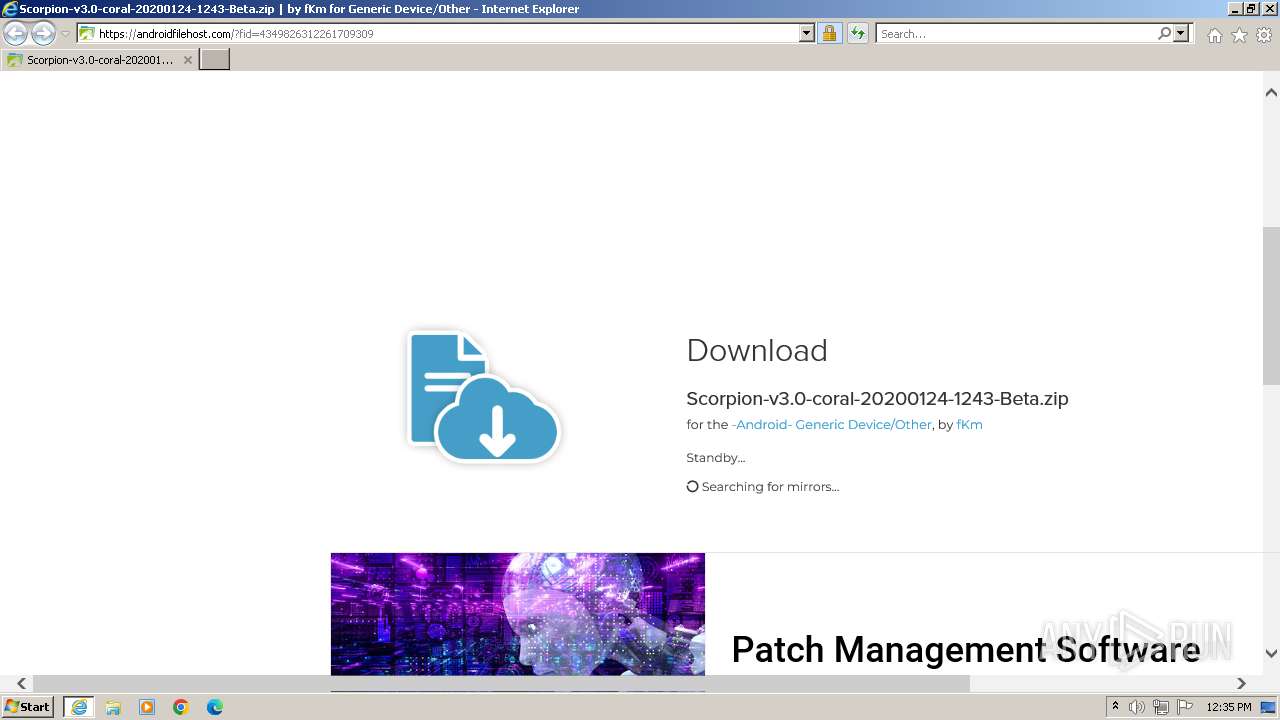The height and width of the screenshot is (720, 1280).
Task: Click the magnifier search icon
Action: tap(1164, 34)
